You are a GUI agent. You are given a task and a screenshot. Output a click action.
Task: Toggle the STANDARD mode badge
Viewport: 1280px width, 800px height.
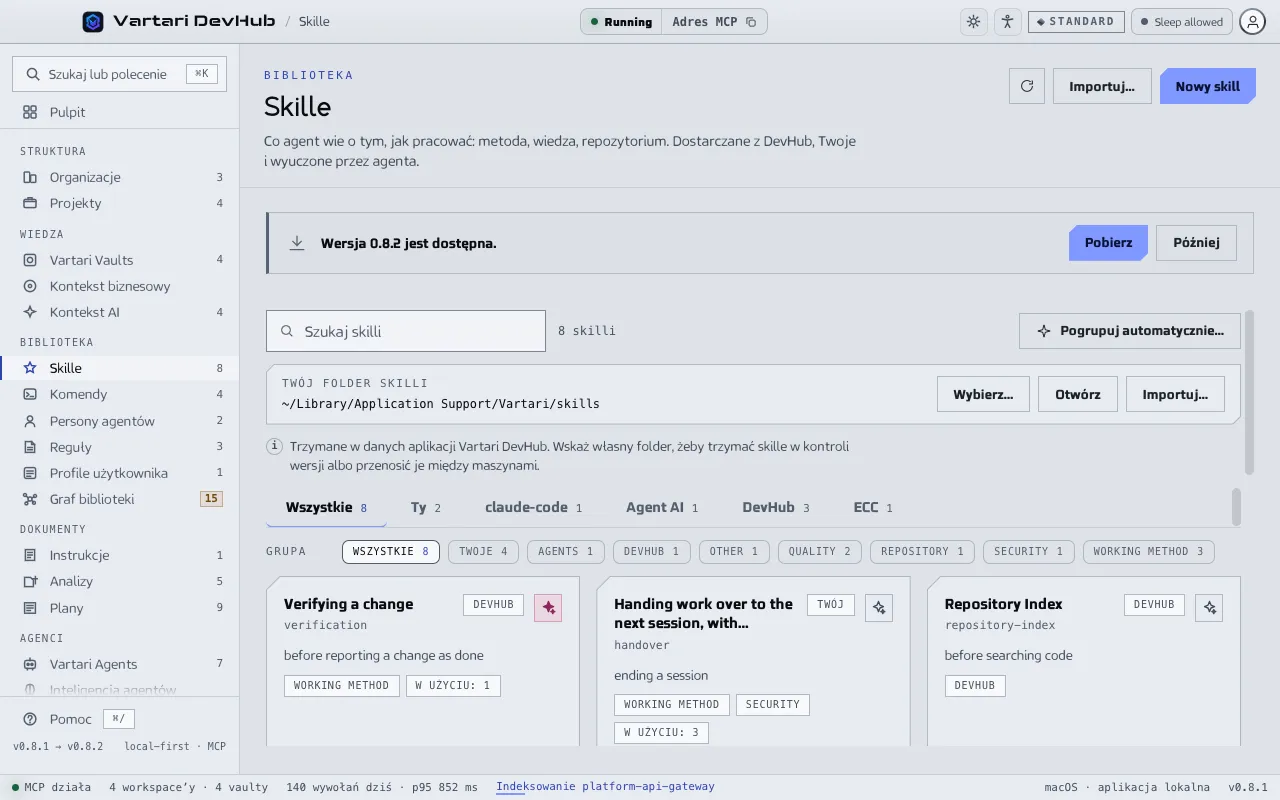[x=1076, y=22]
